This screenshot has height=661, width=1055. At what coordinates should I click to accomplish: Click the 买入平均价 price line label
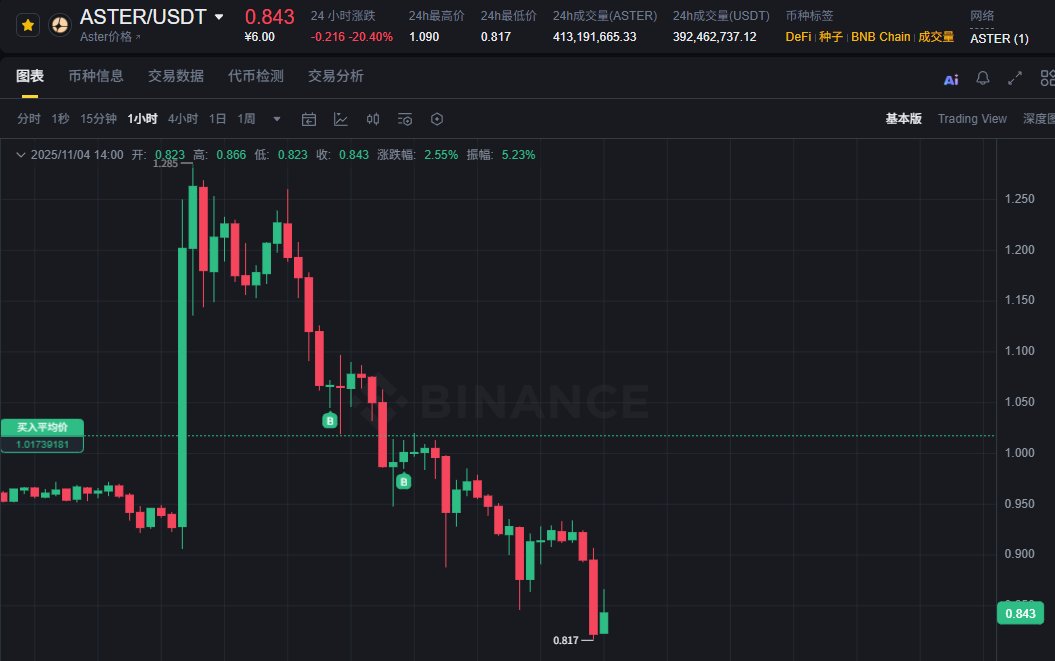42,427
